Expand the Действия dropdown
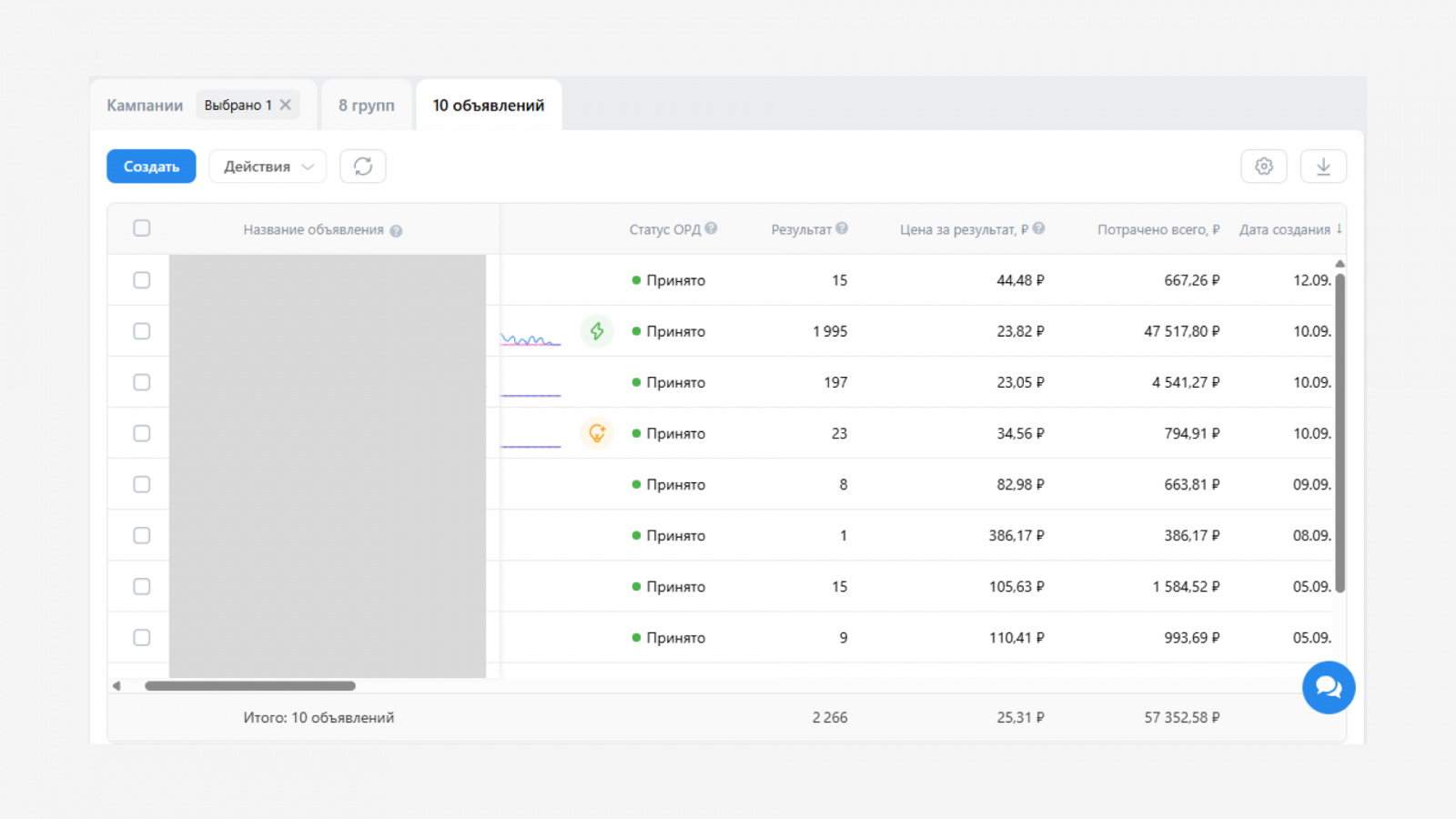Screen dimensions: 1456x819 click(x=268, y=167)
